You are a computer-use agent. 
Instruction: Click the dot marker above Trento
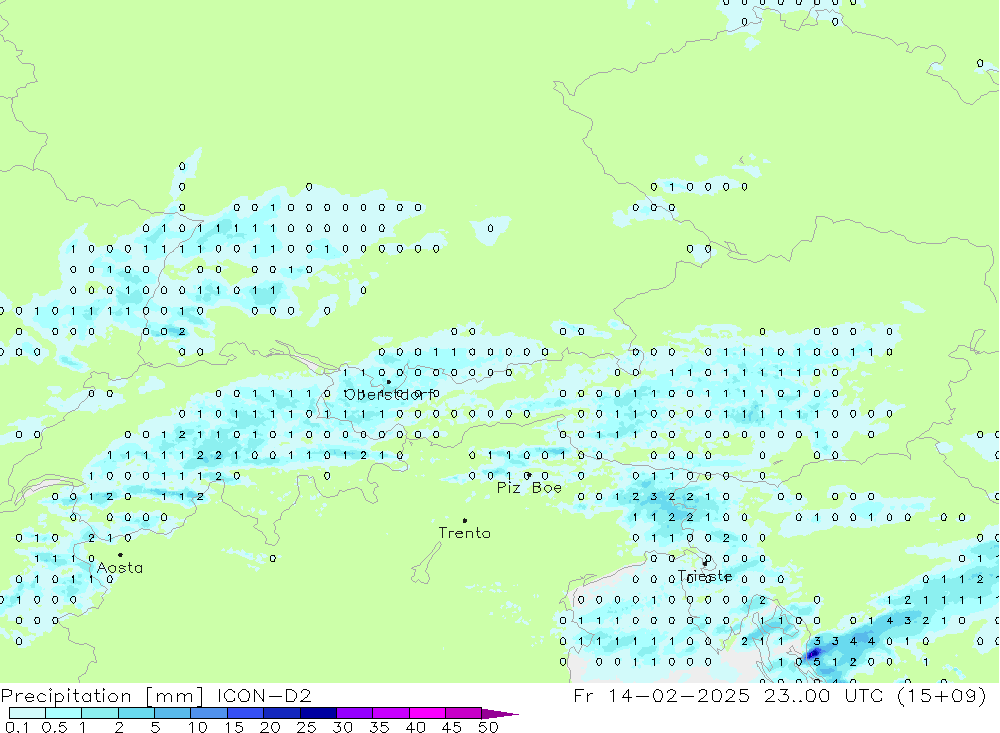[465, 521]
